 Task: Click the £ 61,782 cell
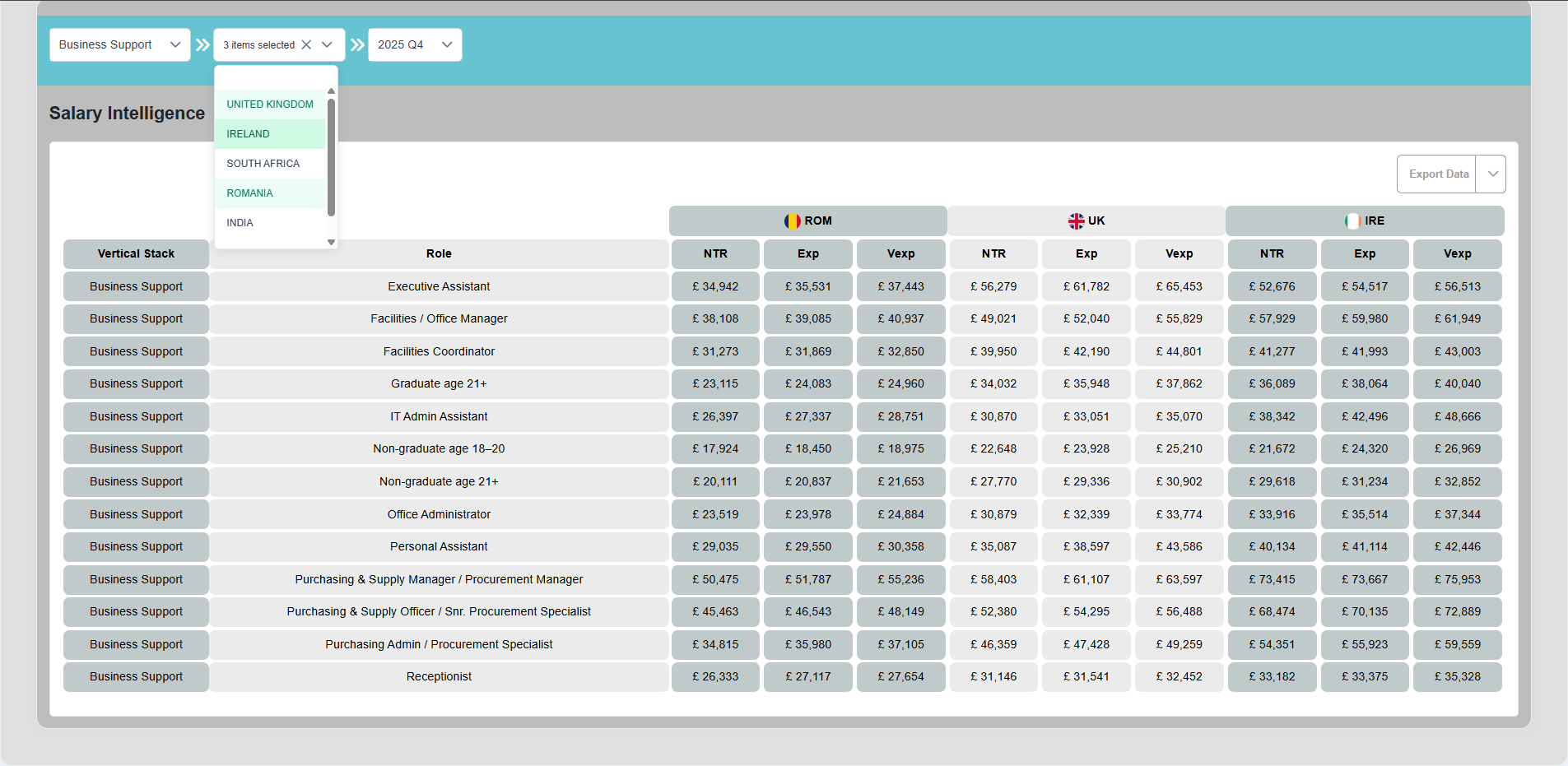coord(1086,286)
